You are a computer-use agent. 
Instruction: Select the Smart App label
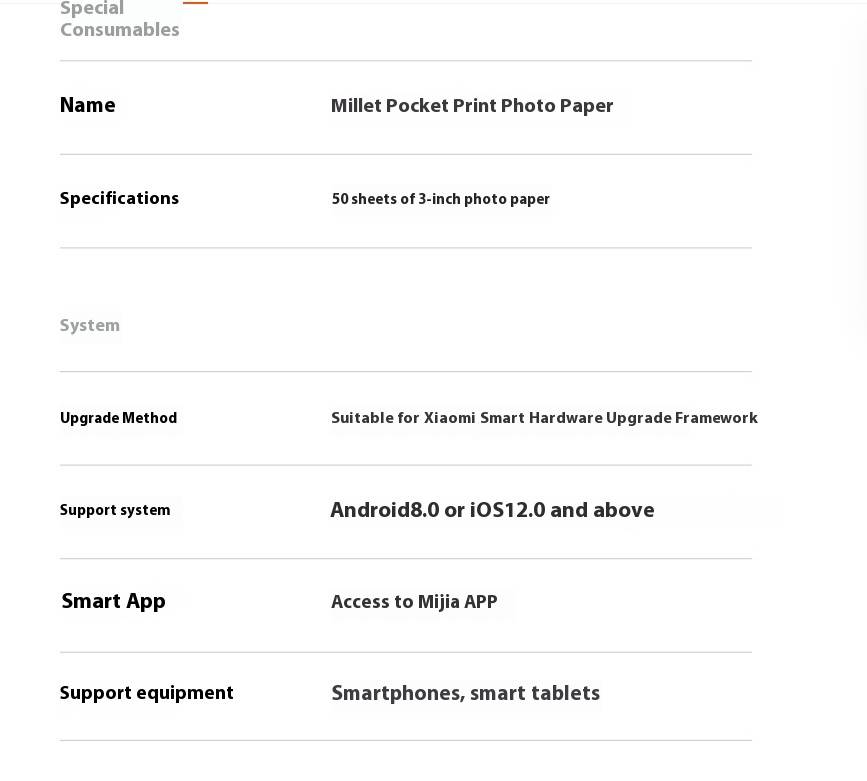click(x=113, y=601)
